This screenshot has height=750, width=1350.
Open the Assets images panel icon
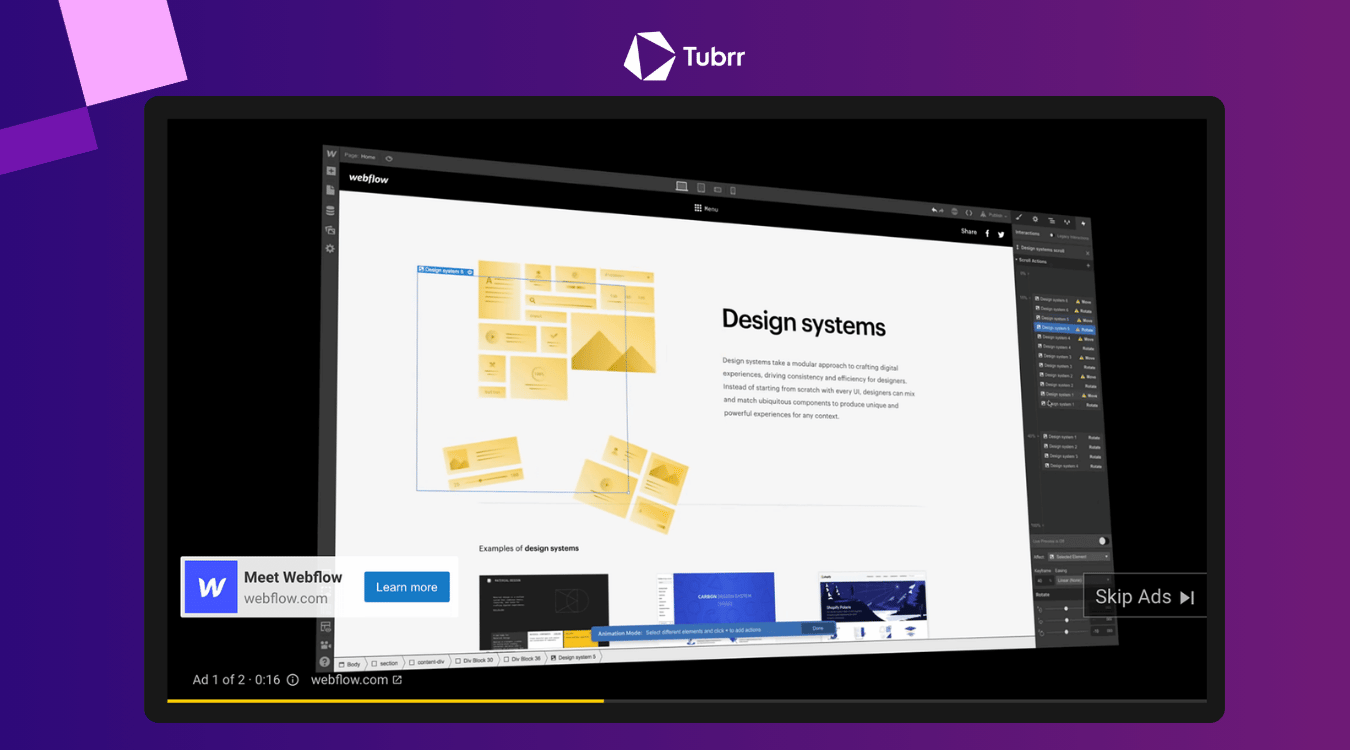[x=331, y=229]
